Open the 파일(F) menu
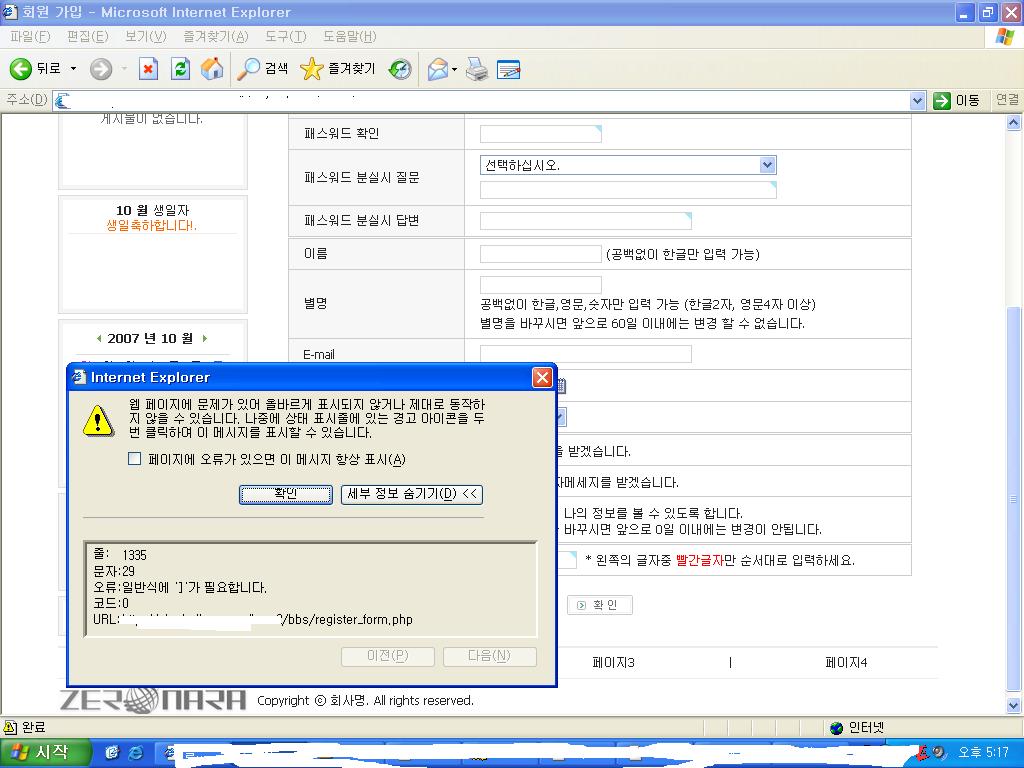The image size is (1024, 768). 29,36
